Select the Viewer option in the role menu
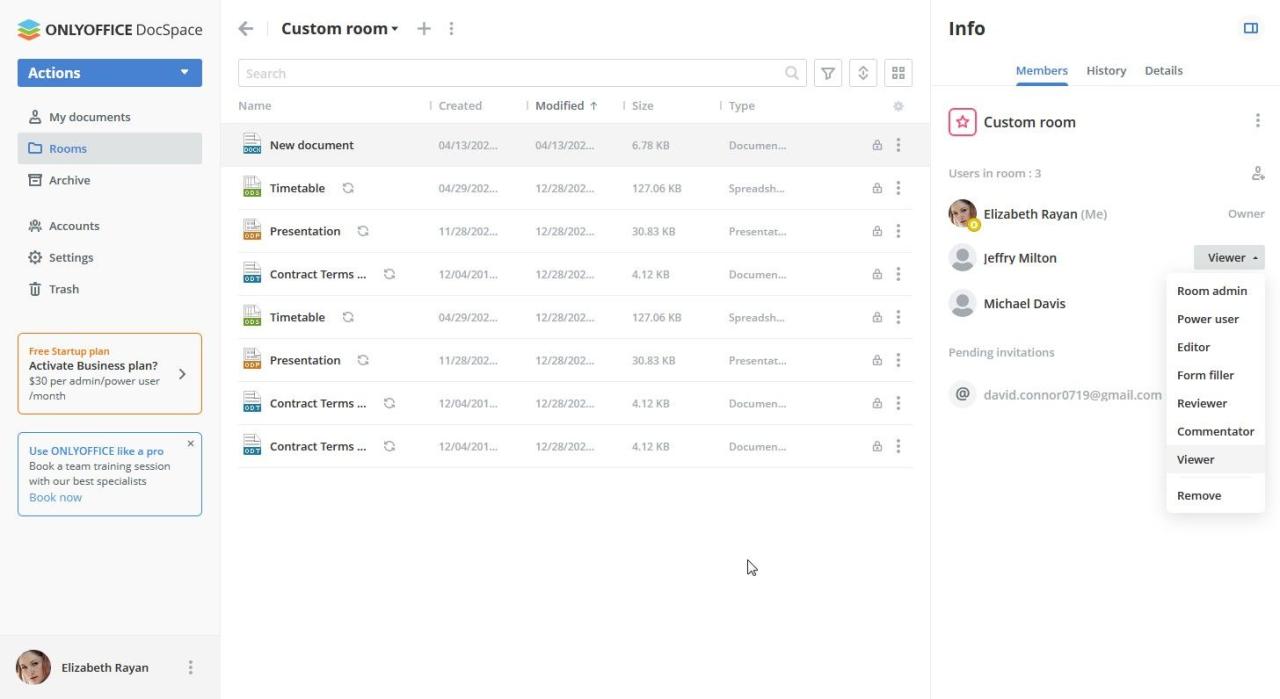This screenshot has height=699, width=1280. pos(1215,459)
